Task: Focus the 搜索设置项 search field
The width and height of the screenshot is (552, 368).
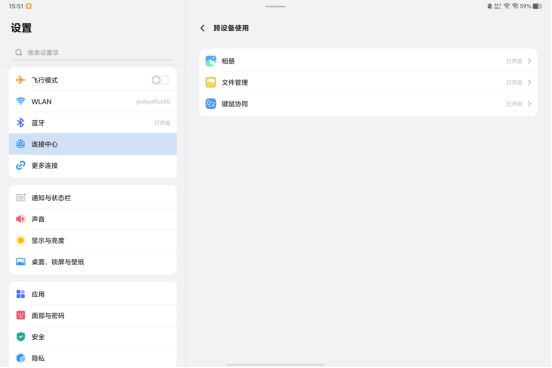Action: [93, 52]
